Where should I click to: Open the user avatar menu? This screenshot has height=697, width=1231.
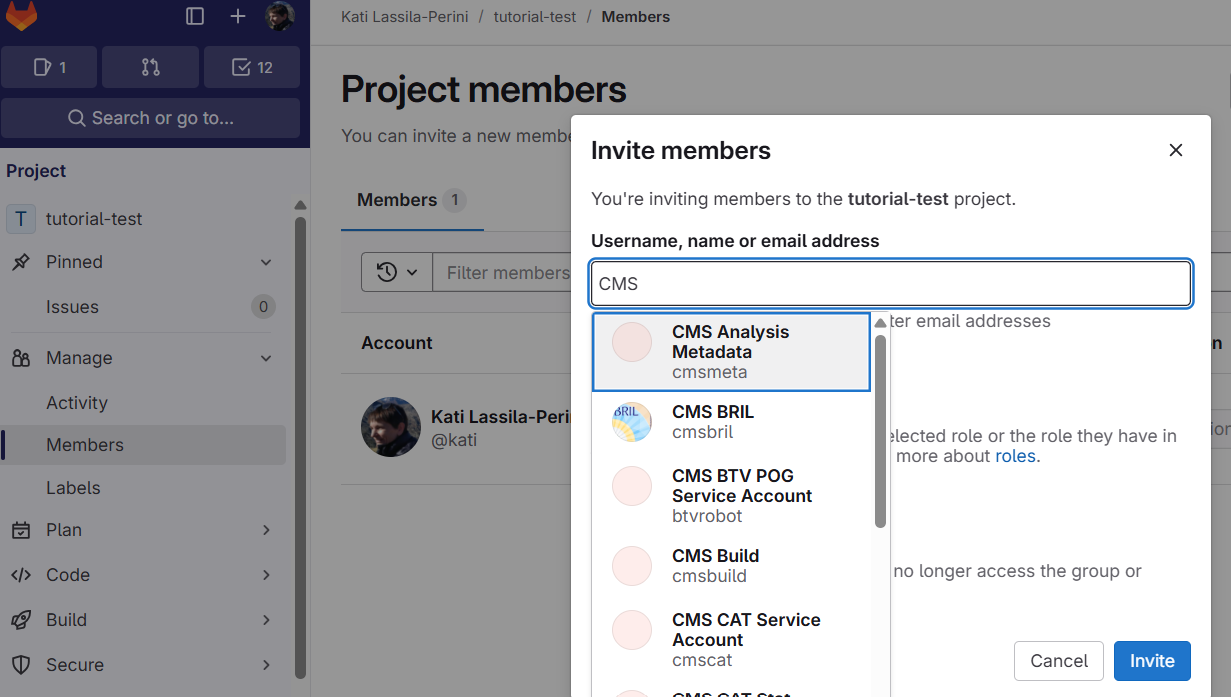280,16
